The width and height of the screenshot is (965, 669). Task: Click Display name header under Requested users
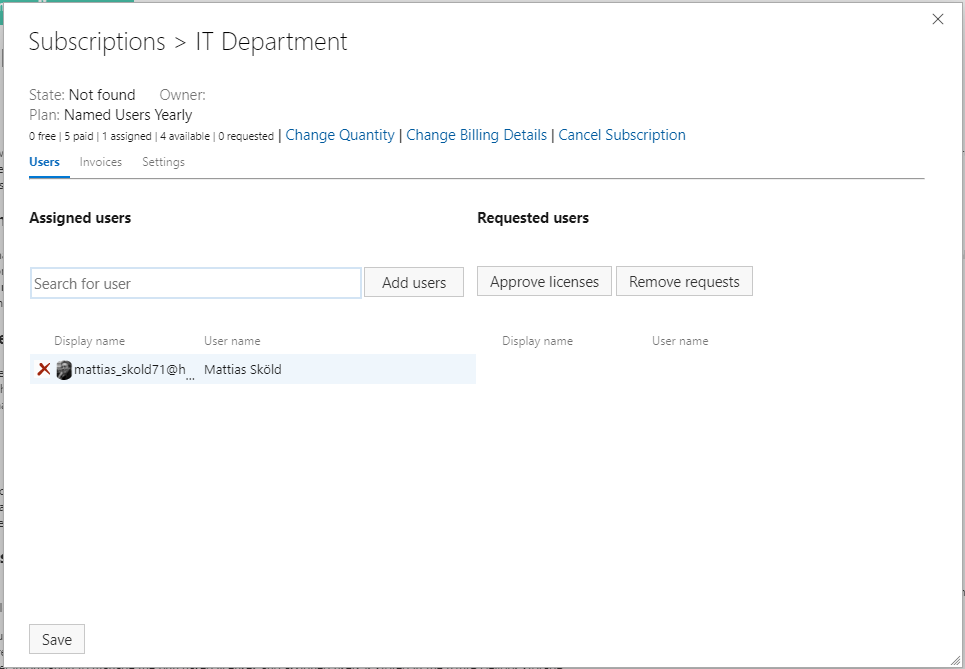(x=537, y=341)
